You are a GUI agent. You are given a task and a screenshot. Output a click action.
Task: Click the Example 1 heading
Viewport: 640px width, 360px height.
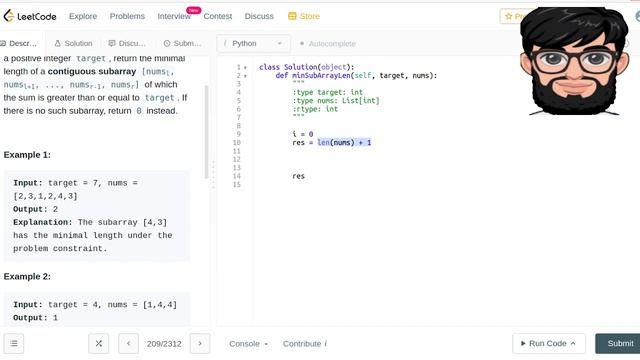click(27, 155)
